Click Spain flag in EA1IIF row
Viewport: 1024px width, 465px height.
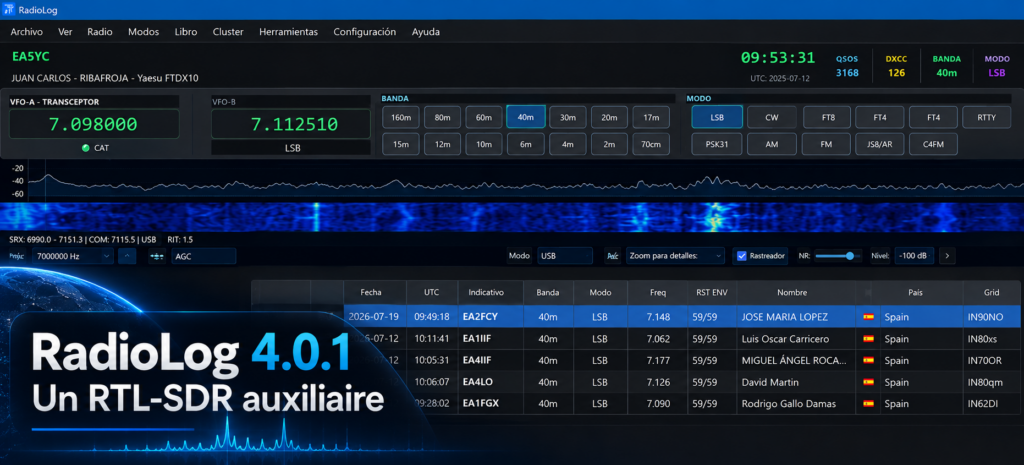point(869,339)
